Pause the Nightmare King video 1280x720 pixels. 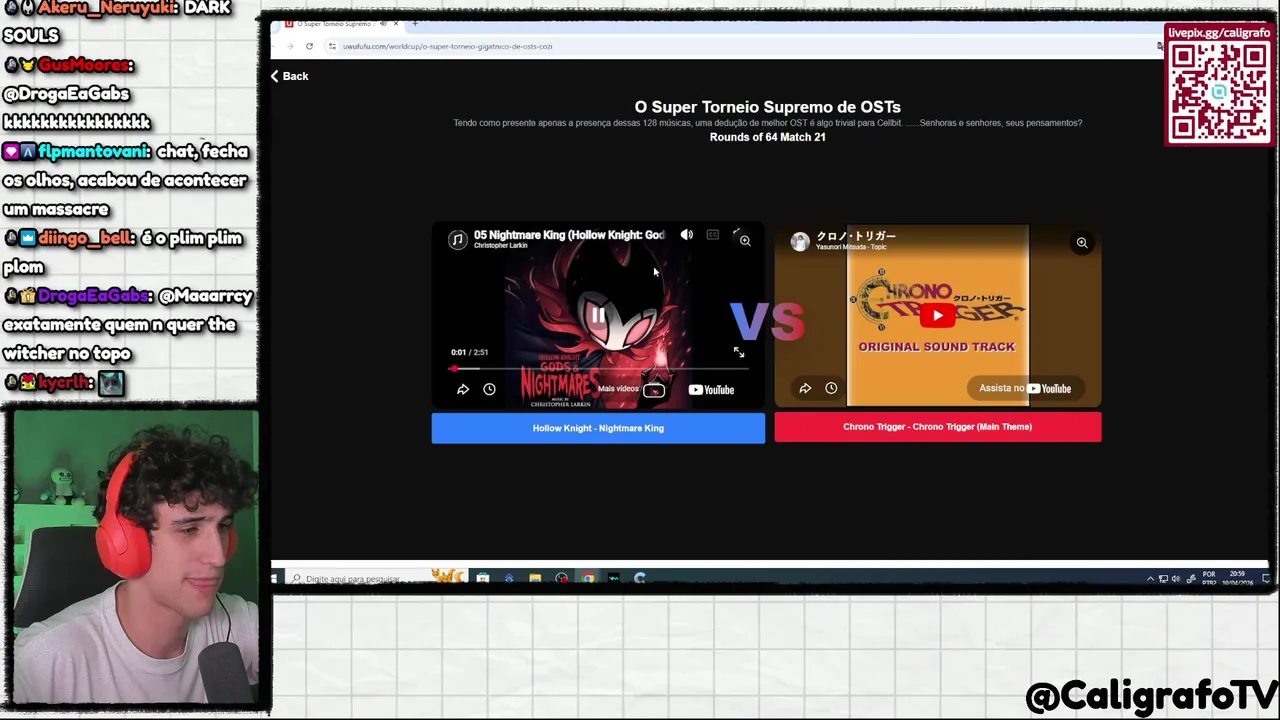click(x=597, y=316)
